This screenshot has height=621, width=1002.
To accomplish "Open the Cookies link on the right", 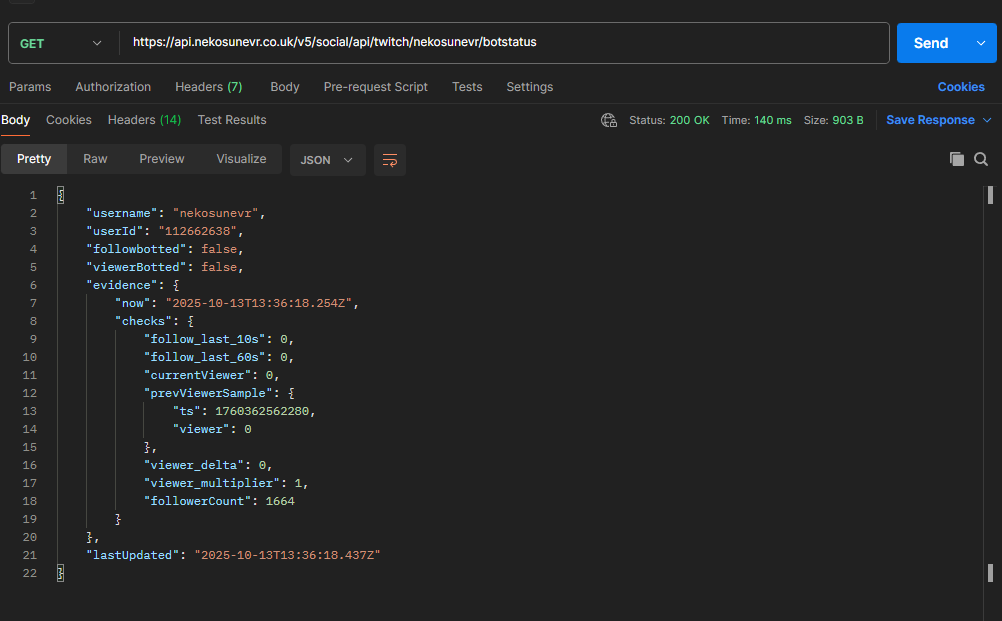I will tap(960, 87).
